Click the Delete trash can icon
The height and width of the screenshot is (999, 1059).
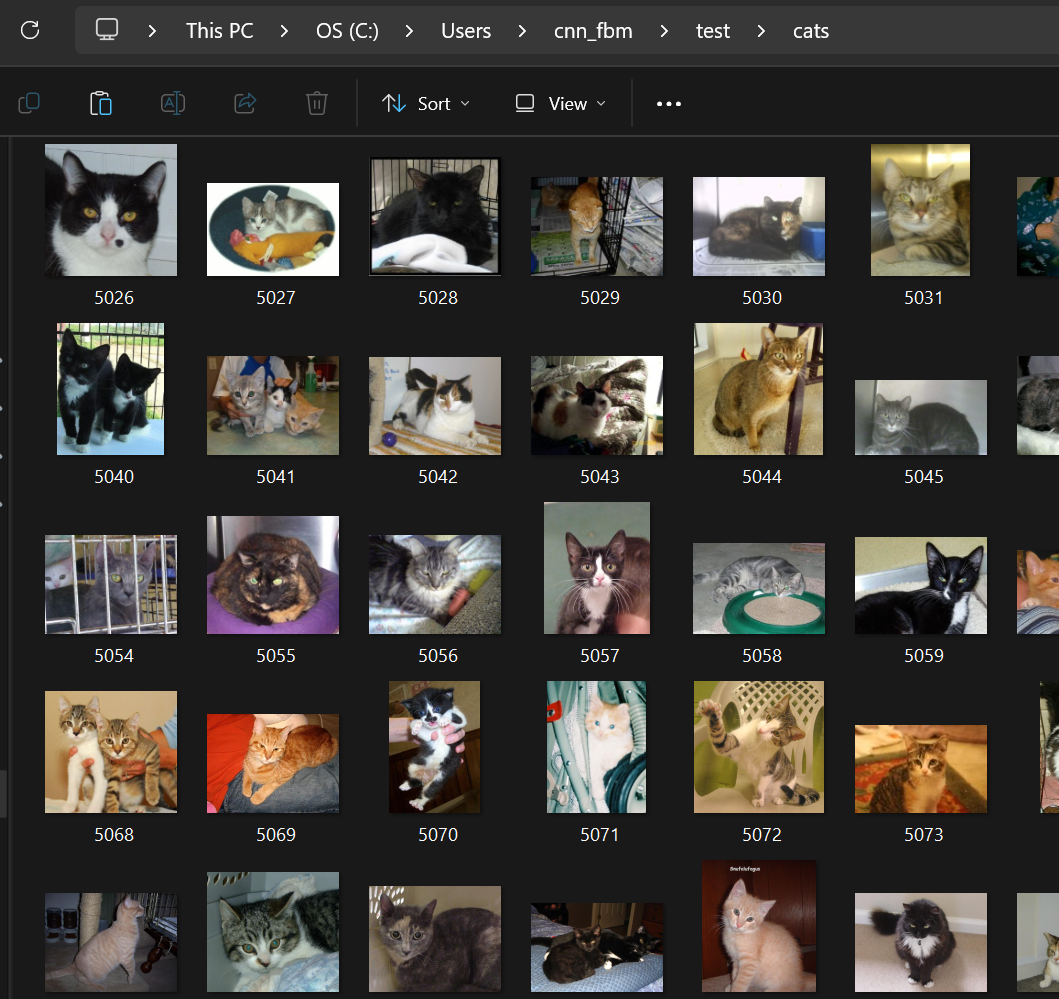317,103
